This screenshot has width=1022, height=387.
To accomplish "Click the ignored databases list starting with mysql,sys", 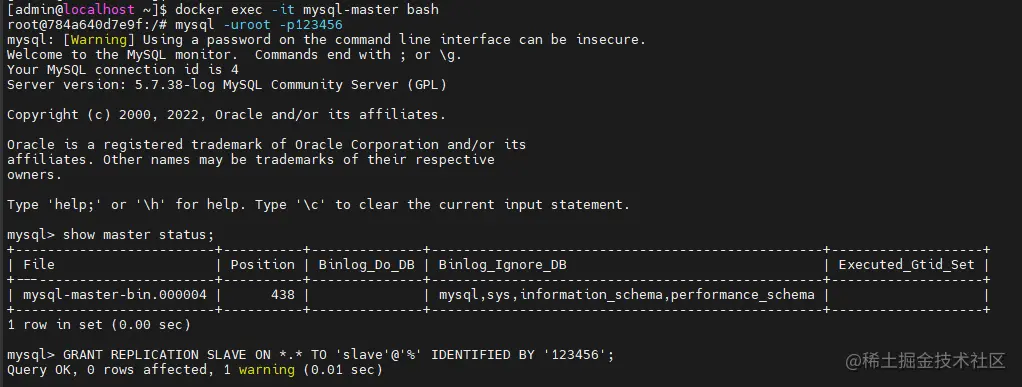I will [x=626, y=294].
